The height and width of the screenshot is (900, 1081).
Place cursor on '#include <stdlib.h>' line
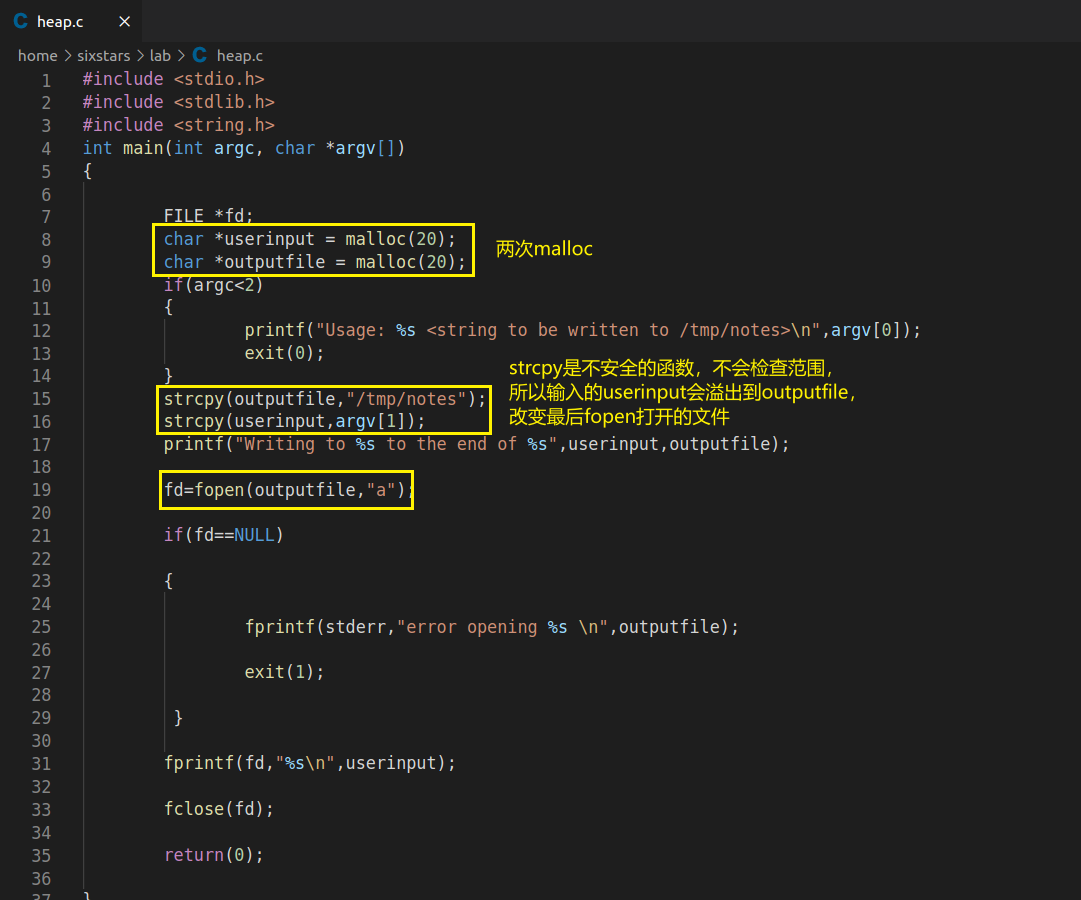pyautogui.click(x=179, y=102)
